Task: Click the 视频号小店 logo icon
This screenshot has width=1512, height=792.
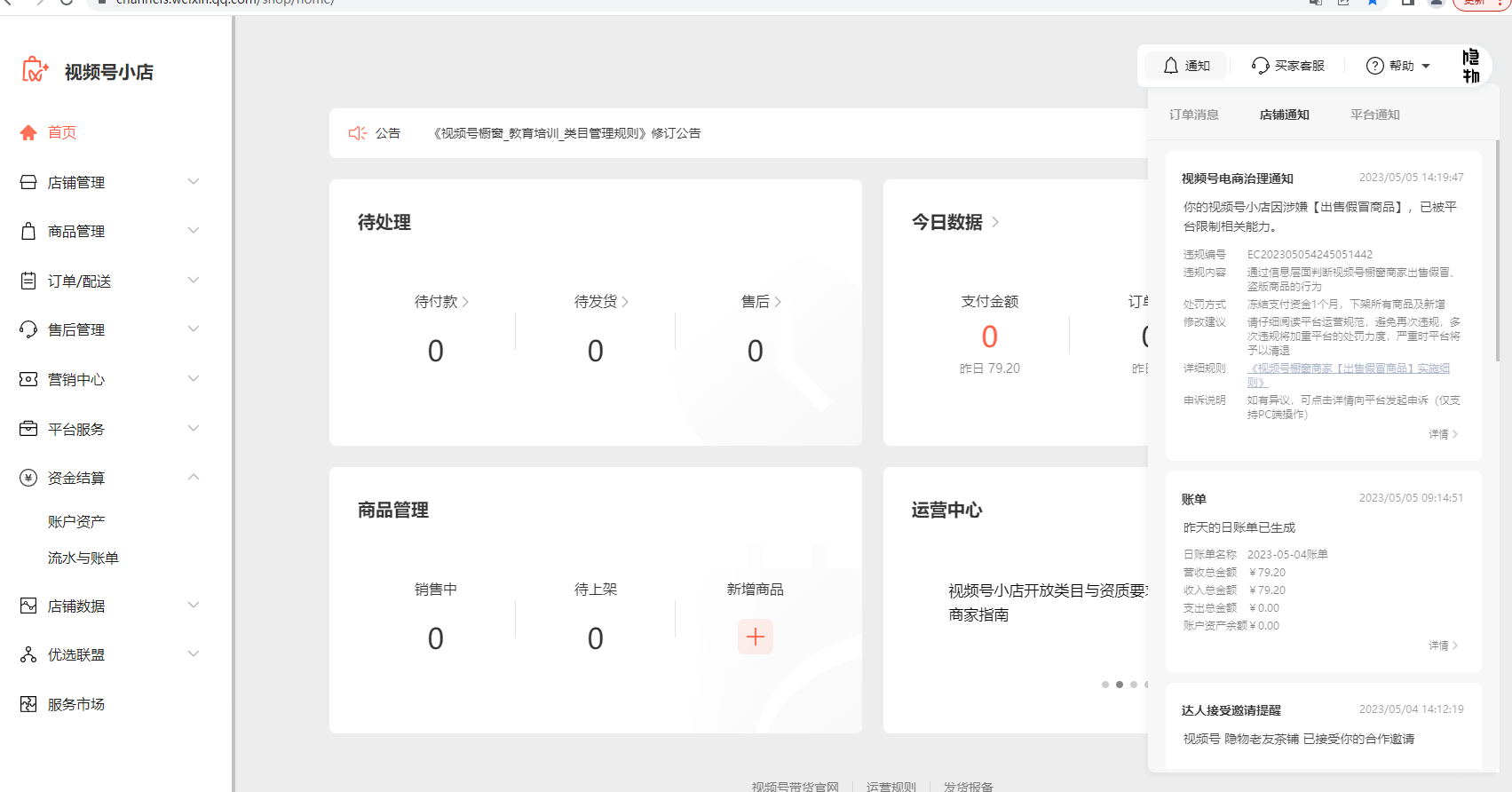Action: pos(35,70)
